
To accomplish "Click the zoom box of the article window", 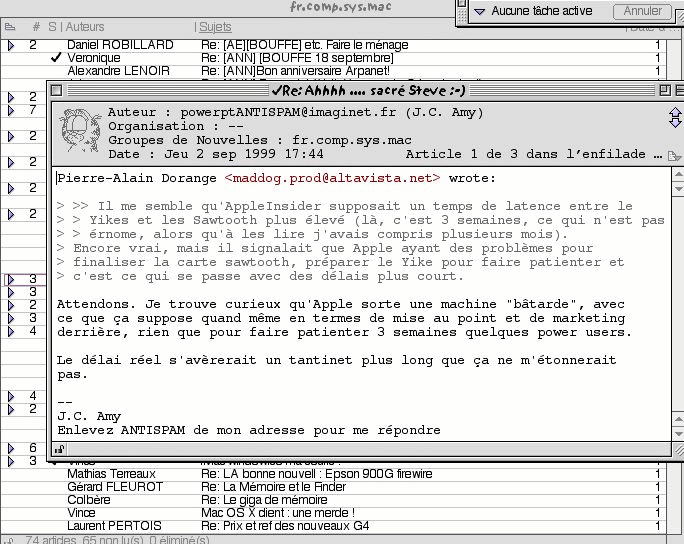I will [x=665, y=90].
